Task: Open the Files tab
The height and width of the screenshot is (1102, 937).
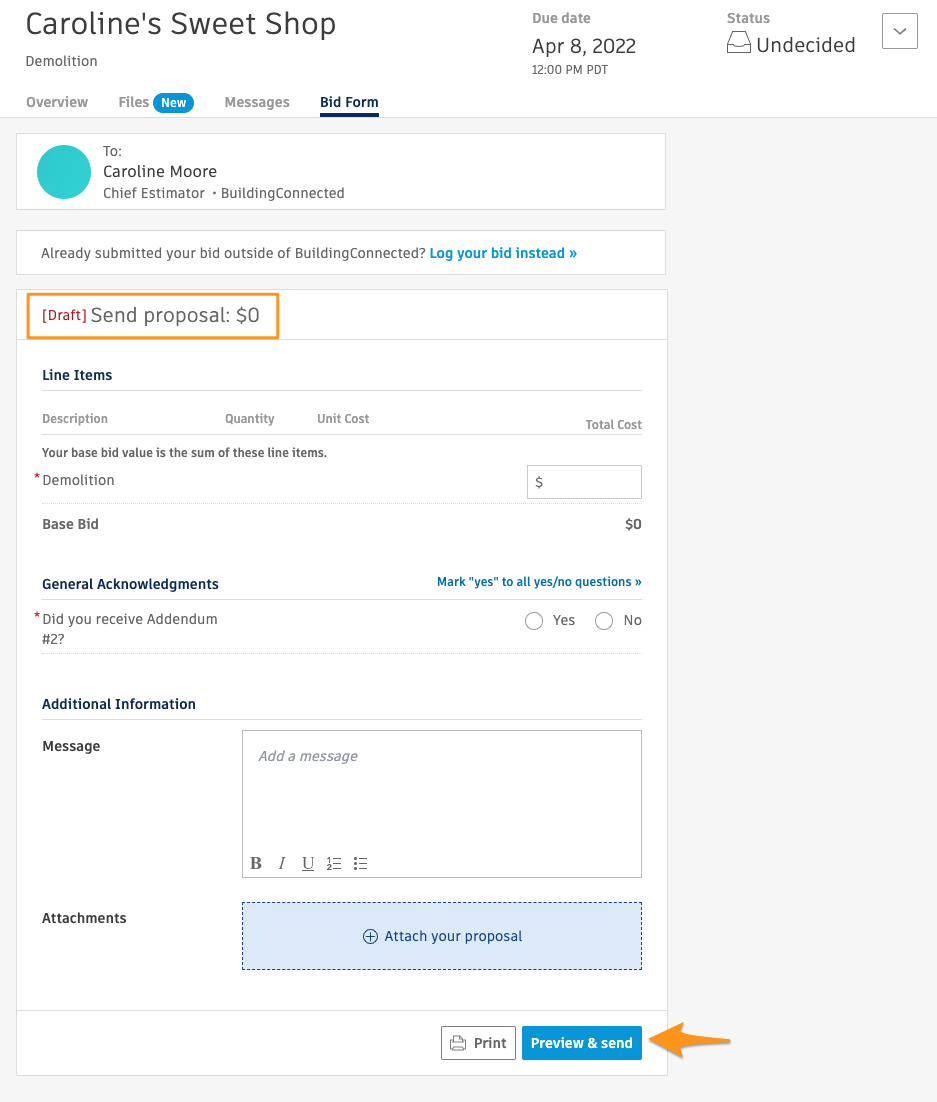Action: pos(134,102)
